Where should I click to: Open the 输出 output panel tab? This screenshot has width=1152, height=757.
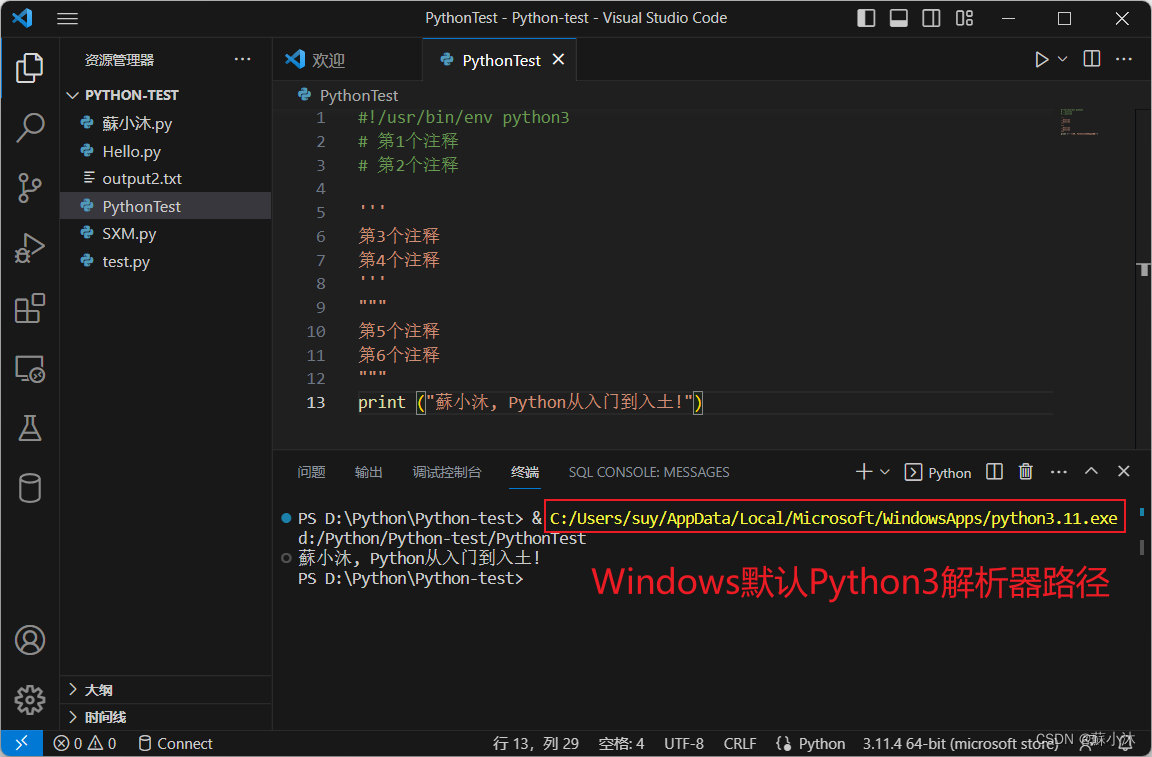[x=369, y=472]
